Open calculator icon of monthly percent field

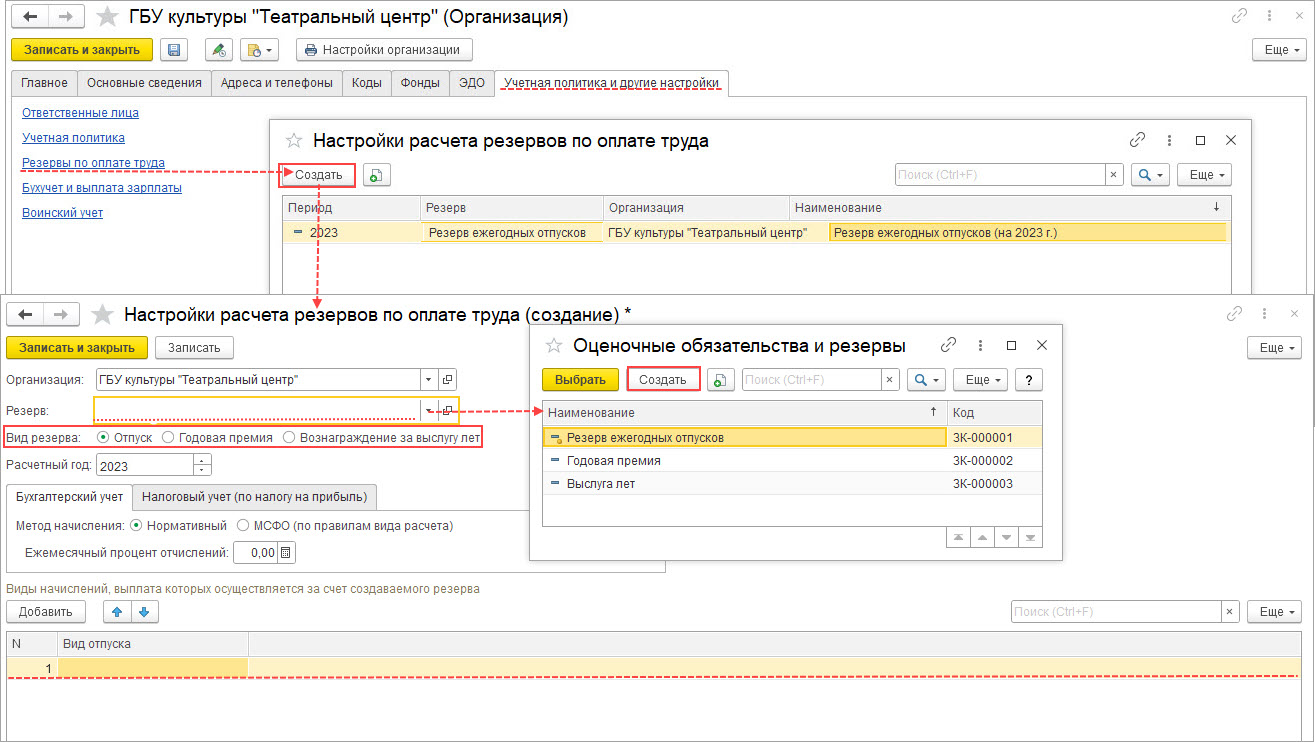pyautogui.click(x=286, y=552)
